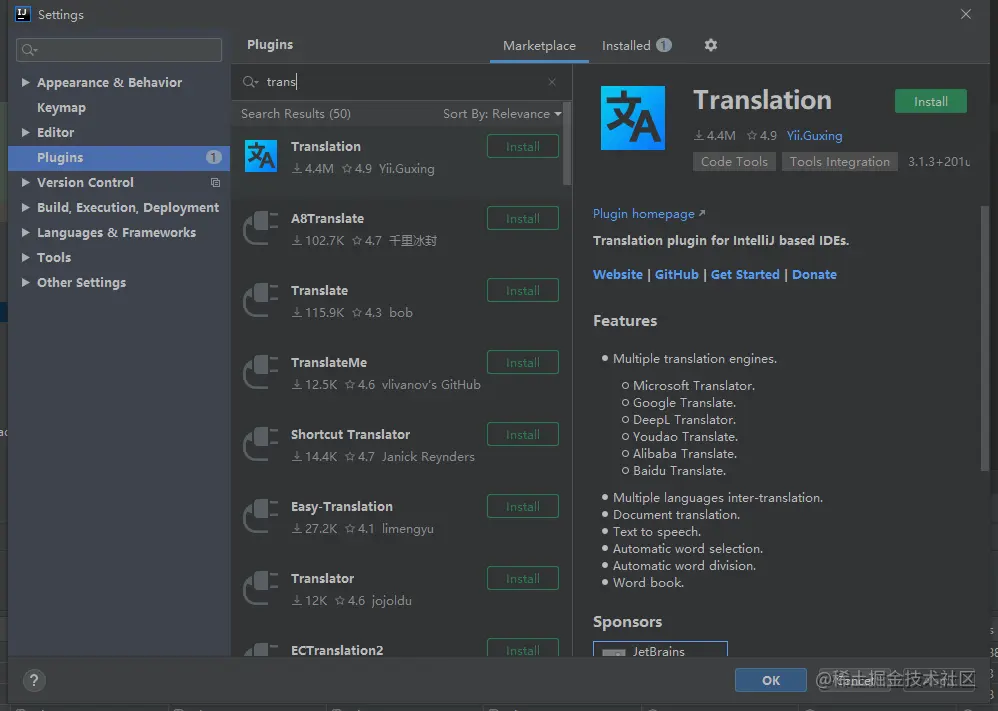Click the Code Tools tag
This screenshot has width=998, height=711.
click(734, 162)
